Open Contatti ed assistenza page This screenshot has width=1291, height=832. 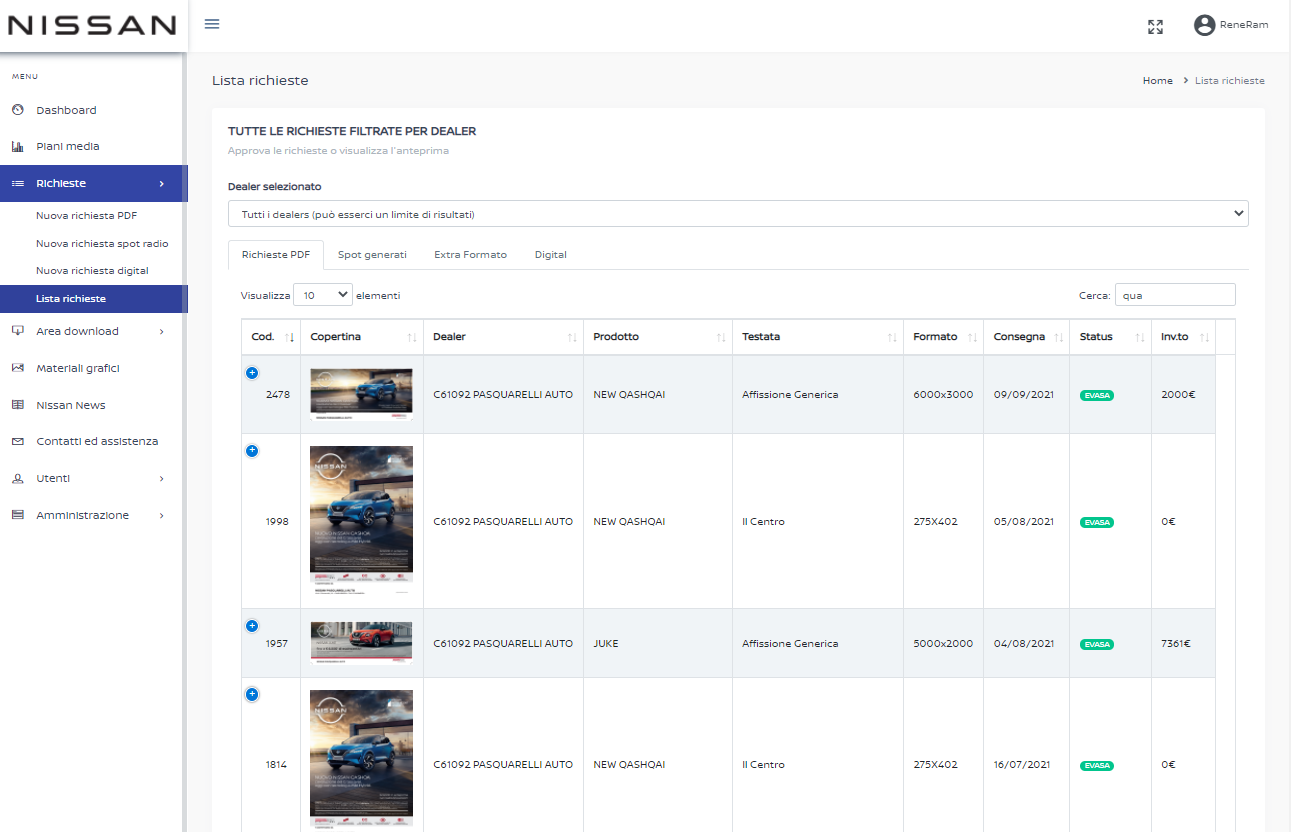pos(97,441)
